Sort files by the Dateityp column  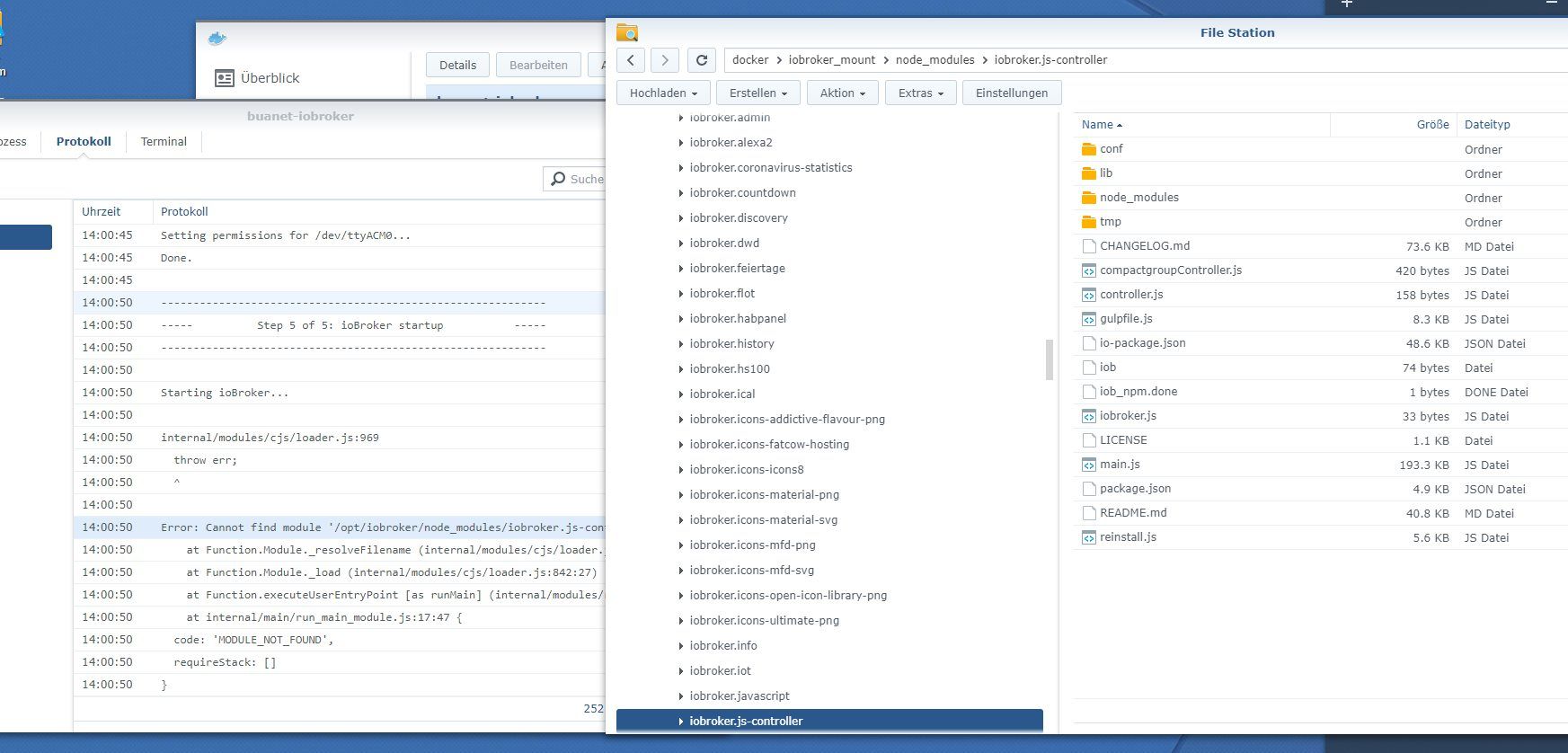coord(1487,125)
